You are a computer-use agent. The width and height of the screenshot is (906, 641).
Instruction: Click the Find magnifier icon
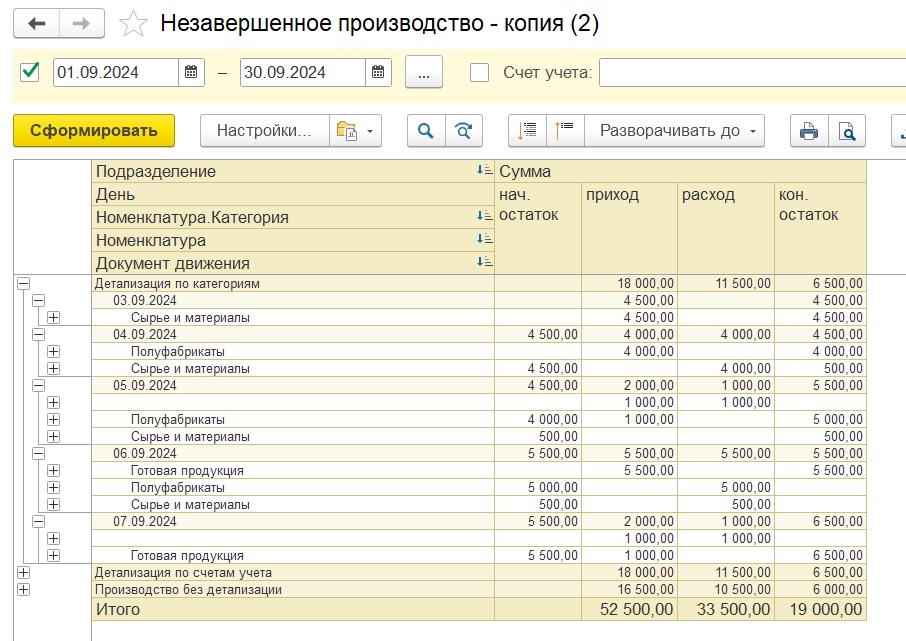point(426,131)
